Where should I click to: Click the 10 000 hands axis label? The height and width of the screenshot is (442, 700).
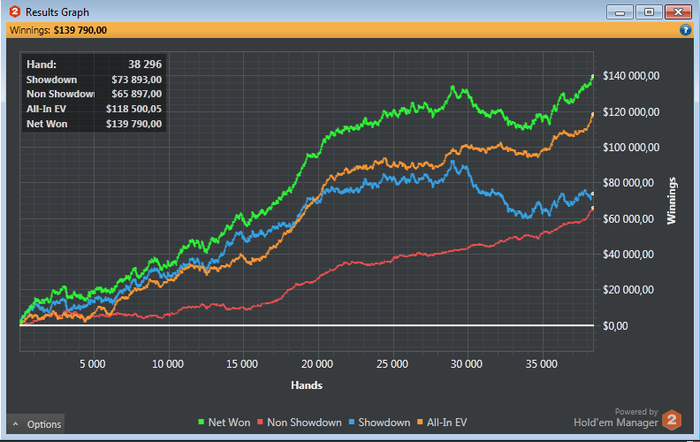point(168,364)
